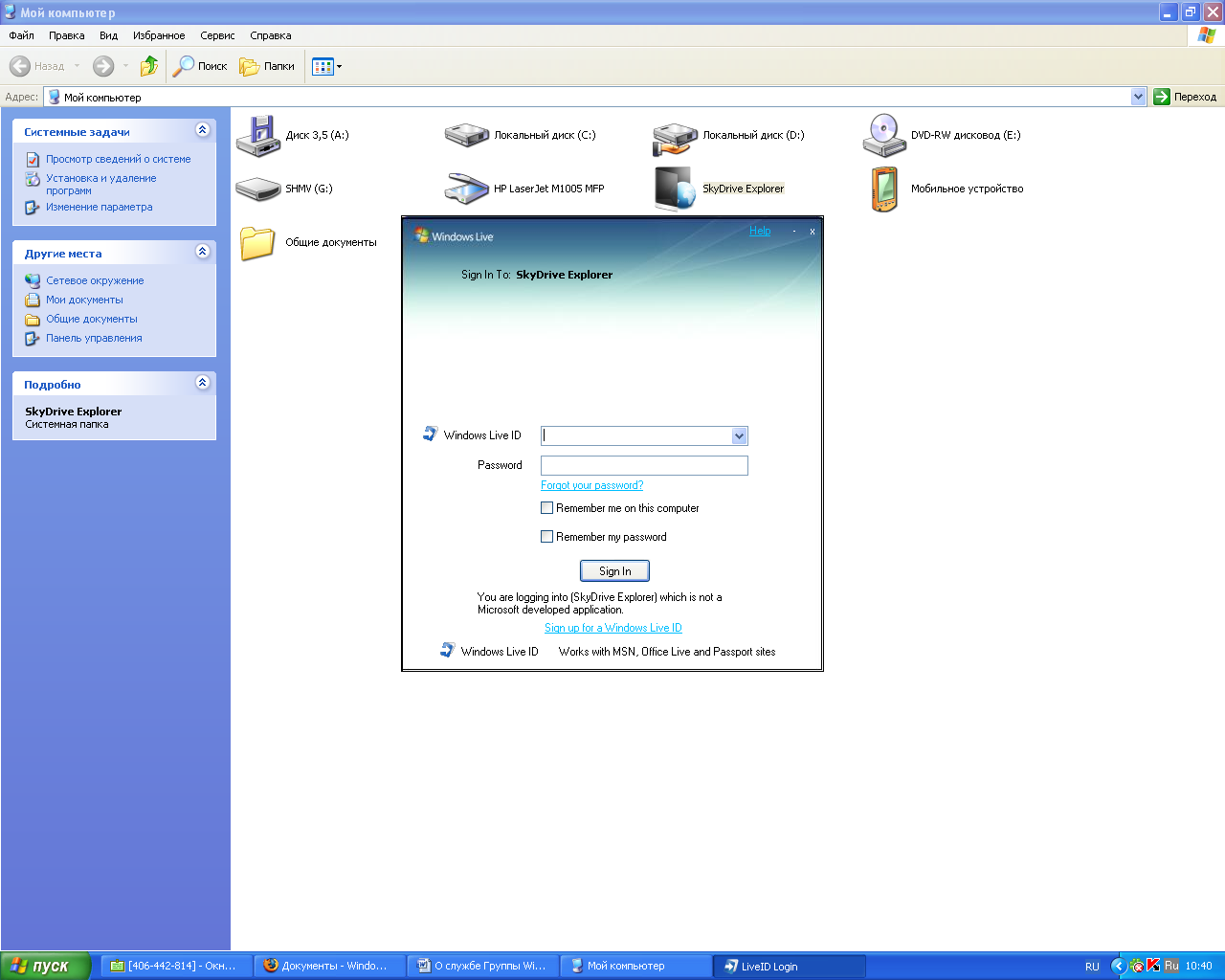This screenshot has height=980, width=1225.
Task: Open the Windows Live ID dropdown list
Action: 739,435
